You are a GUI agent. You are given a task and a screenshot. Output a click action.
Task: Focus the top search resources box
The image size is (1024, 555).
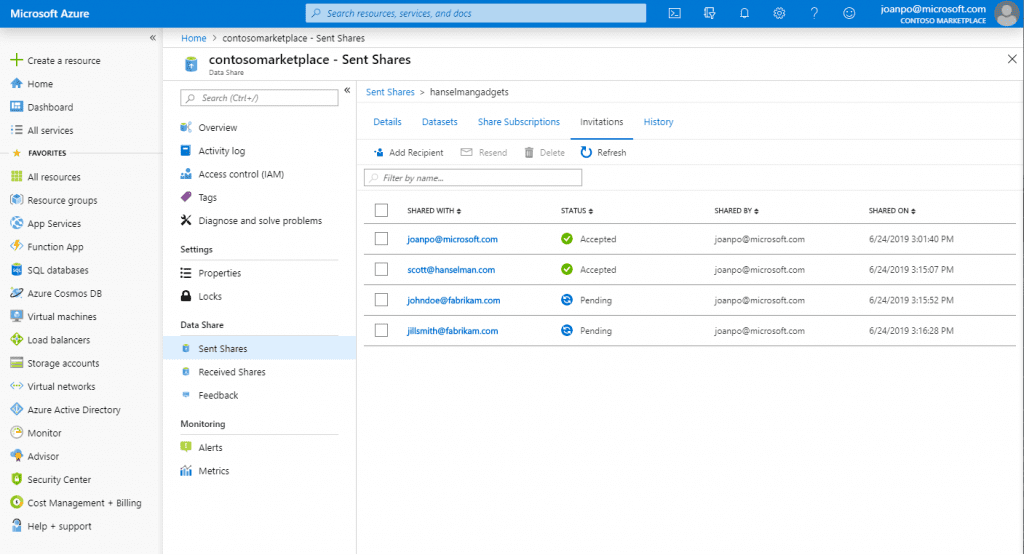(x=475, y=13)
